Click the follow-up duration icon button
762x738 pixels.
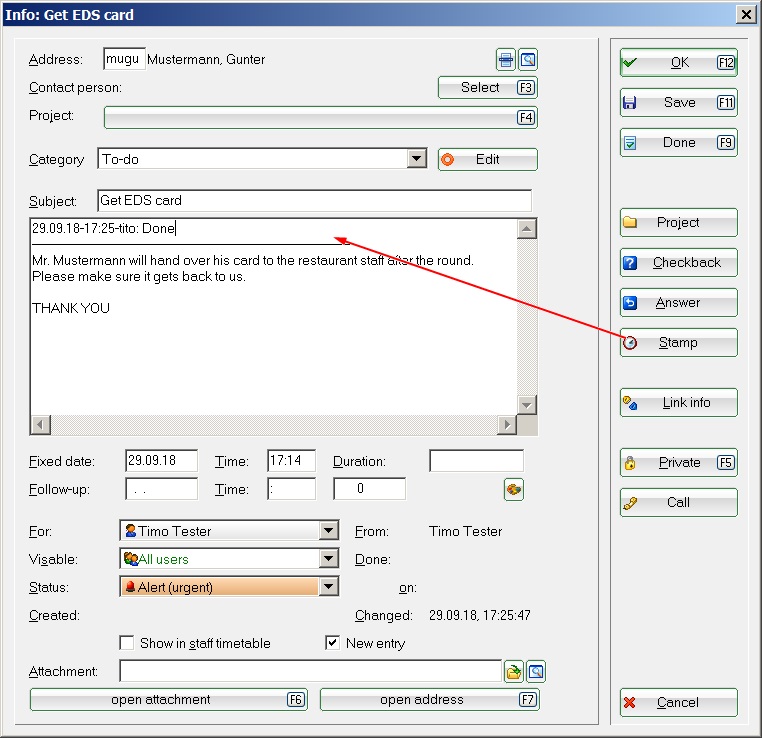tap(514, 489)
